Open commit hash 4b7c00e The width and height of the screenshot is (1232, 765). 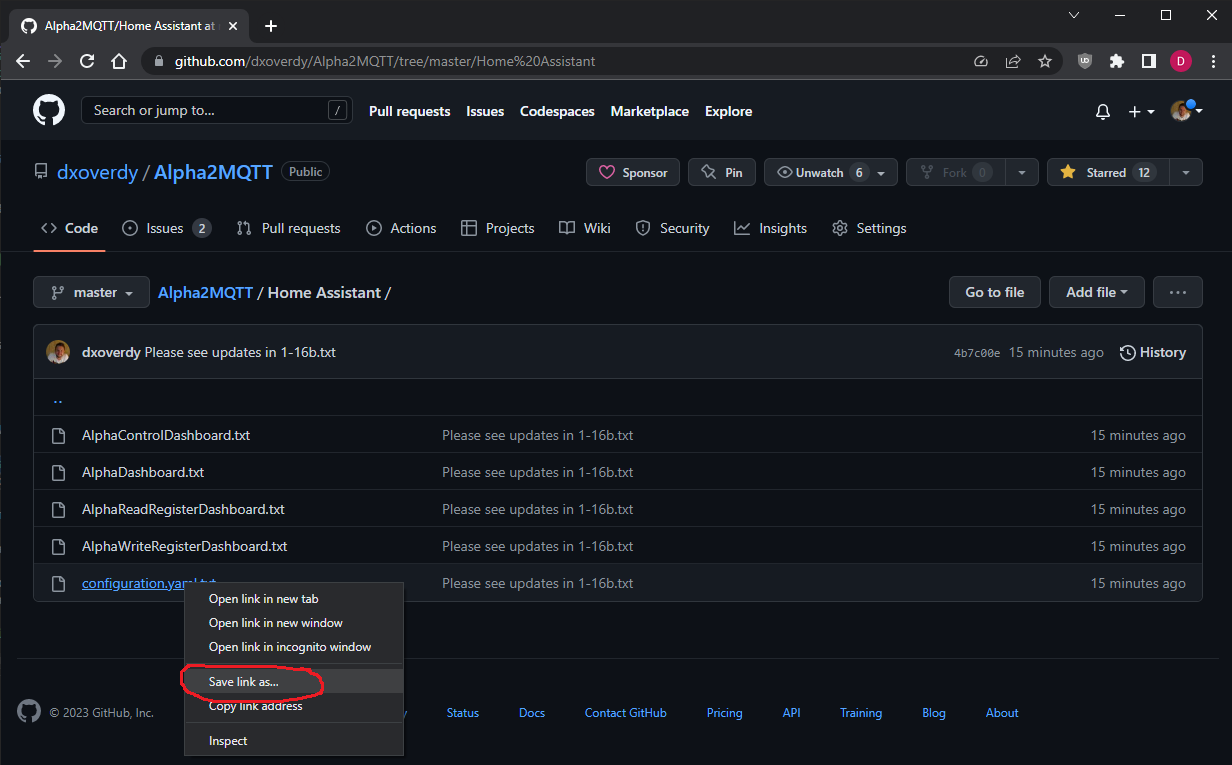pyautogui.click(x=977, y=353)
